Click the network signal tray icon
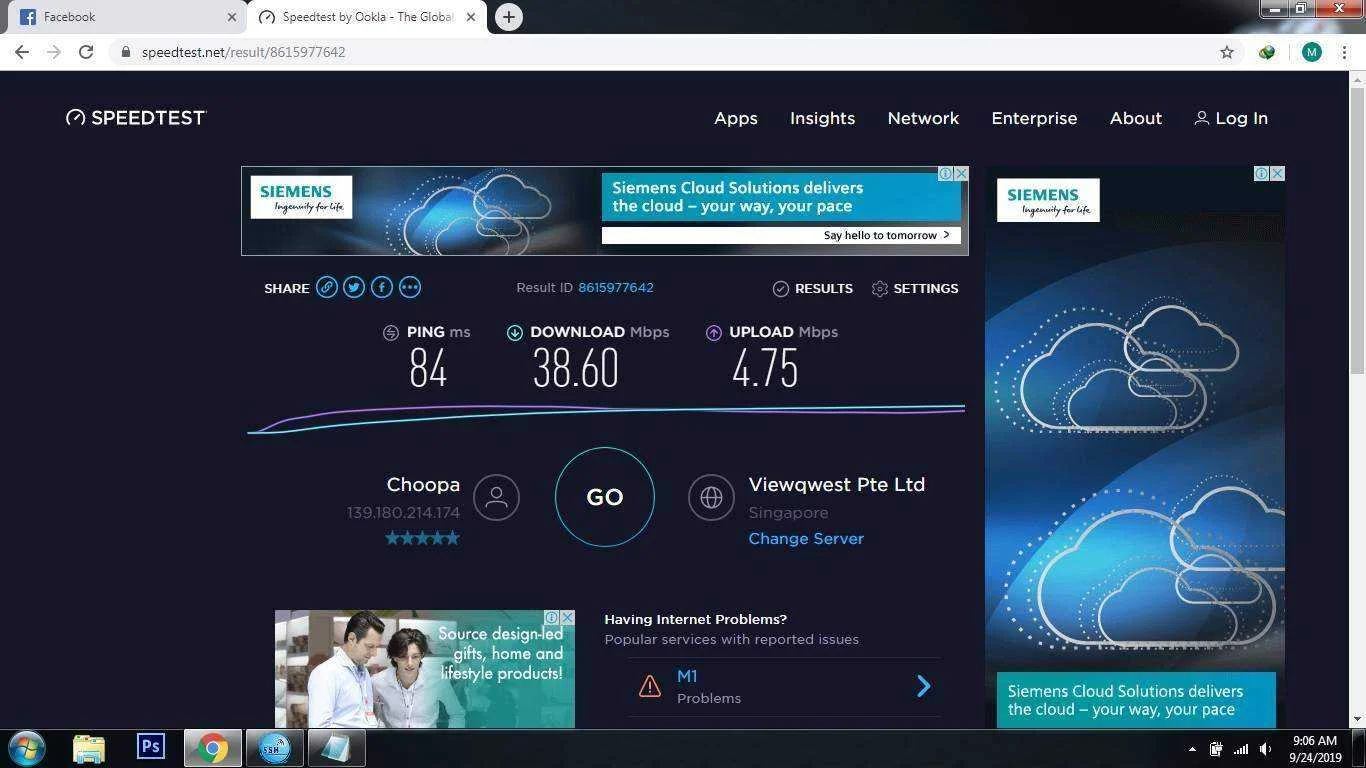Viewport: 1366px width, 768px height. (1240, 749)
